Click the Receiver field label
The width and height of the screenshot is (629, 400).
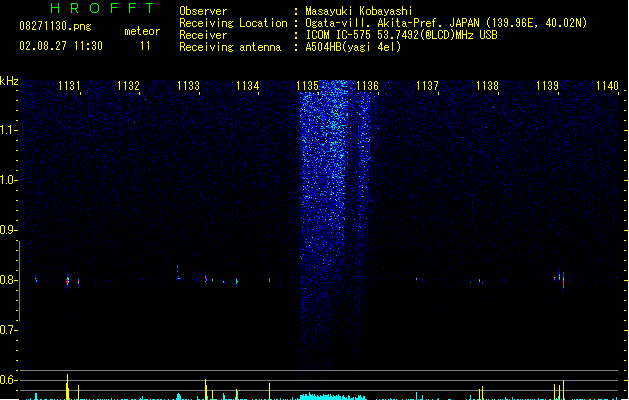click(203, 35)
